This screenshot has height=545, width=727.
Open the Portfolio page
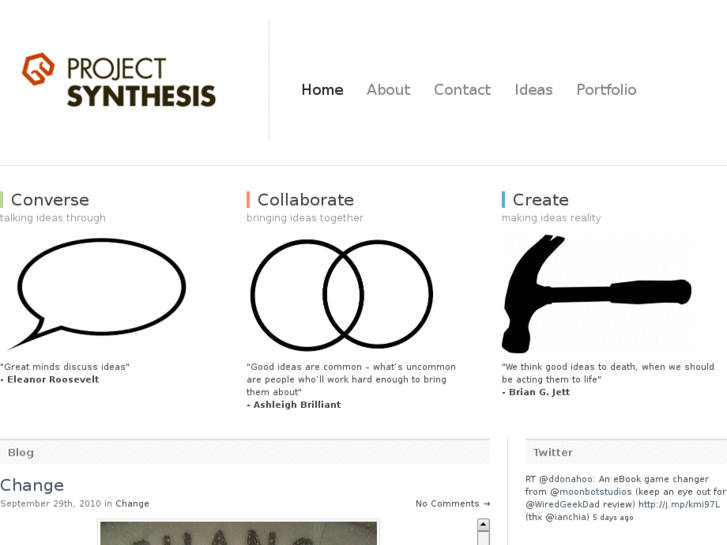[606, 90]
